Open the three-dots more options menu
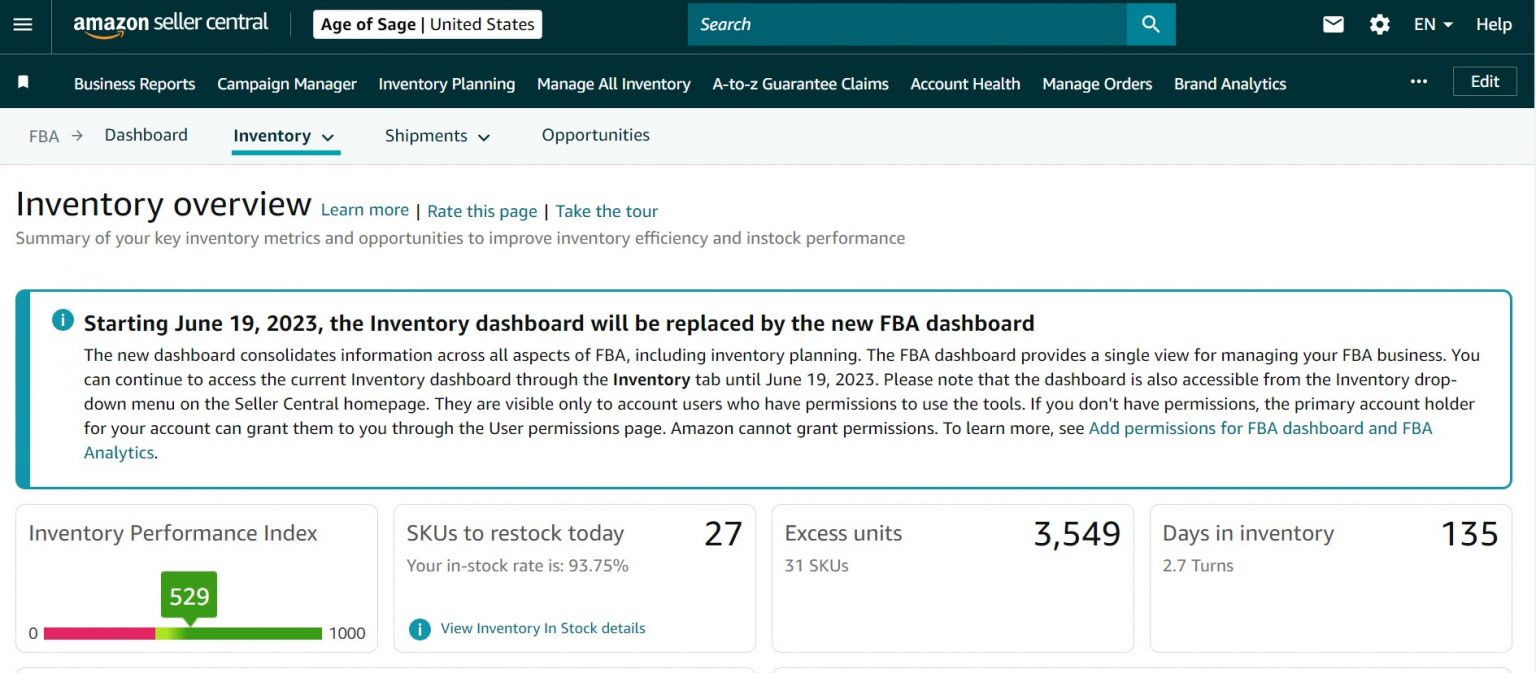The height and width of the screenshot is (673, 1536). tap(1419, 82)
